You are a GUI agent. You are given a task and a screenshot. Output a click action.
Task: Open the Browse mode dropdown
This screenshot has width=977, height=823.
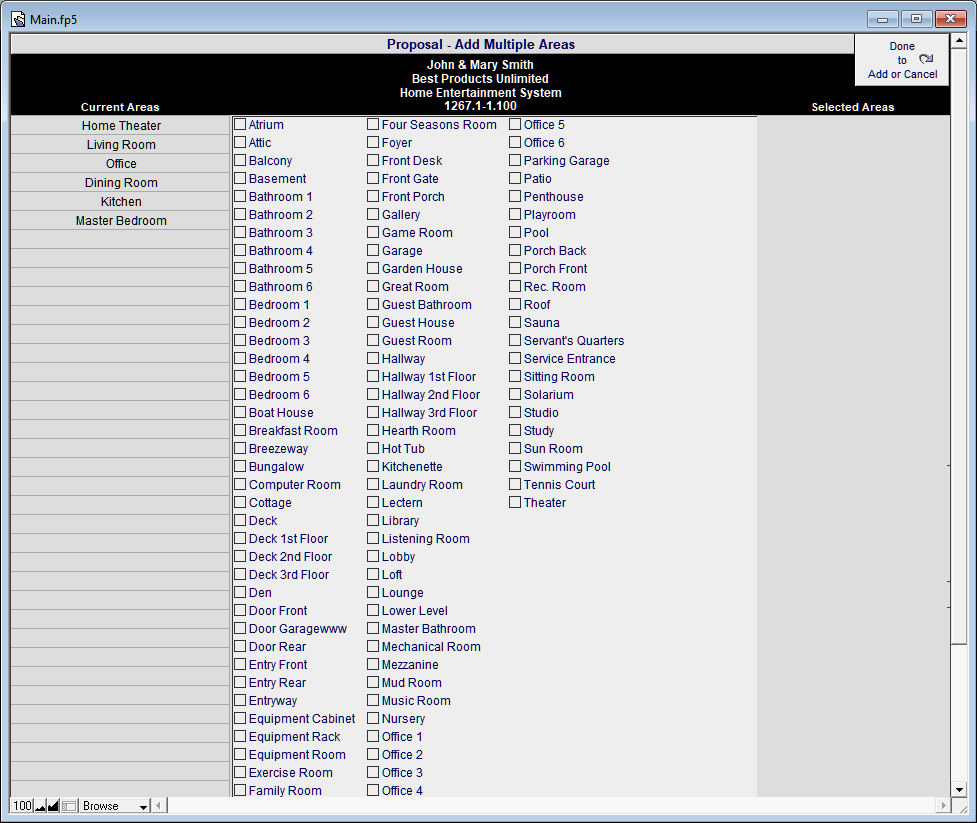tap(115, 806)
